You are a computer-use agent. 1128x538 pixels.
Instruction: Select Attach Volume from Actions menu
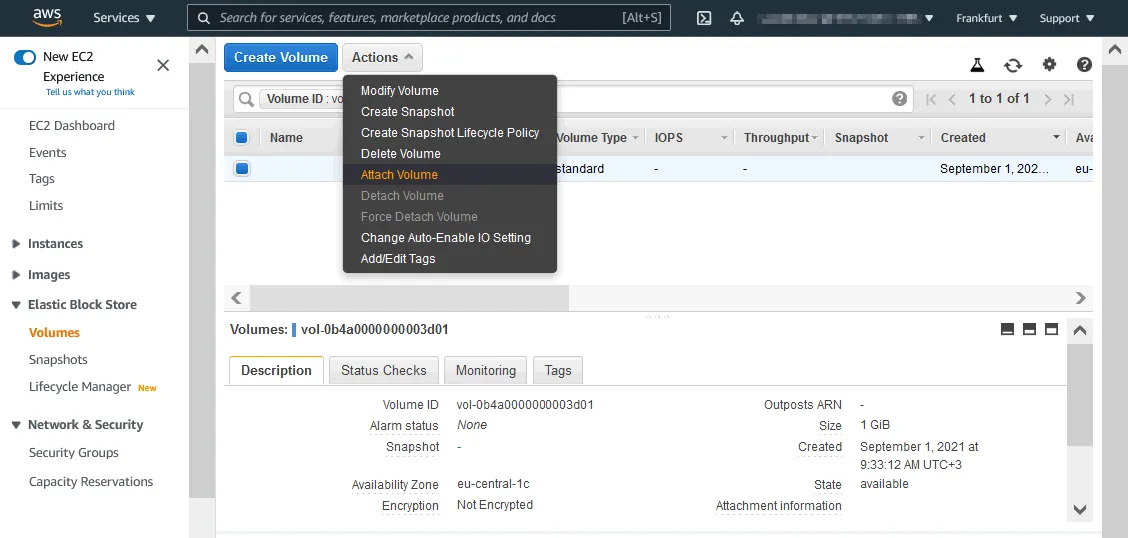pos(399,175)
